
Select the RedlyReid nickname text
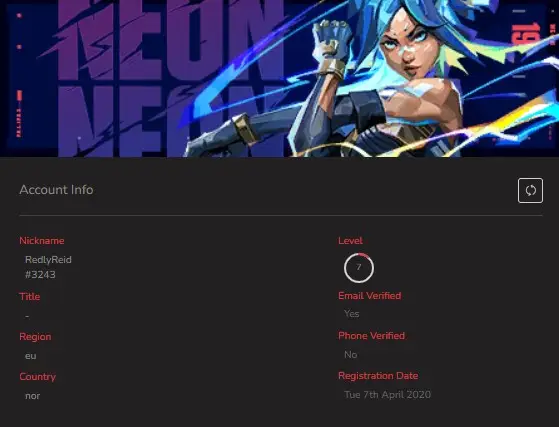48,260
